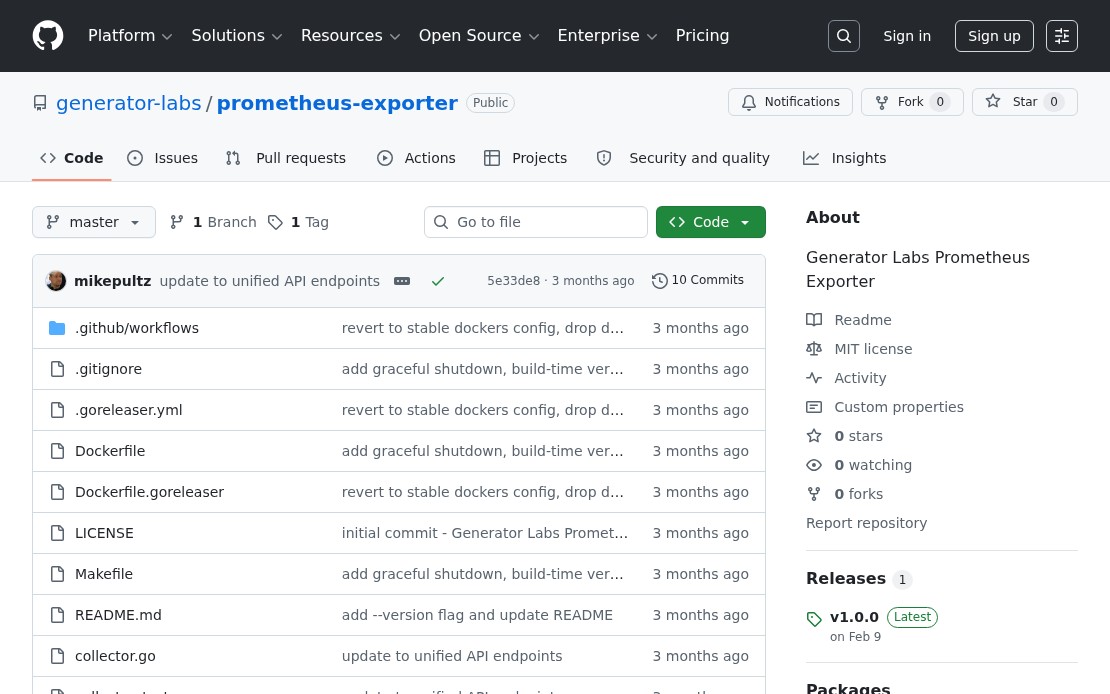This screenshot has width=1110, height=694.
Task: Click mikepultz's avatar picture
Action: coord(56,281)
